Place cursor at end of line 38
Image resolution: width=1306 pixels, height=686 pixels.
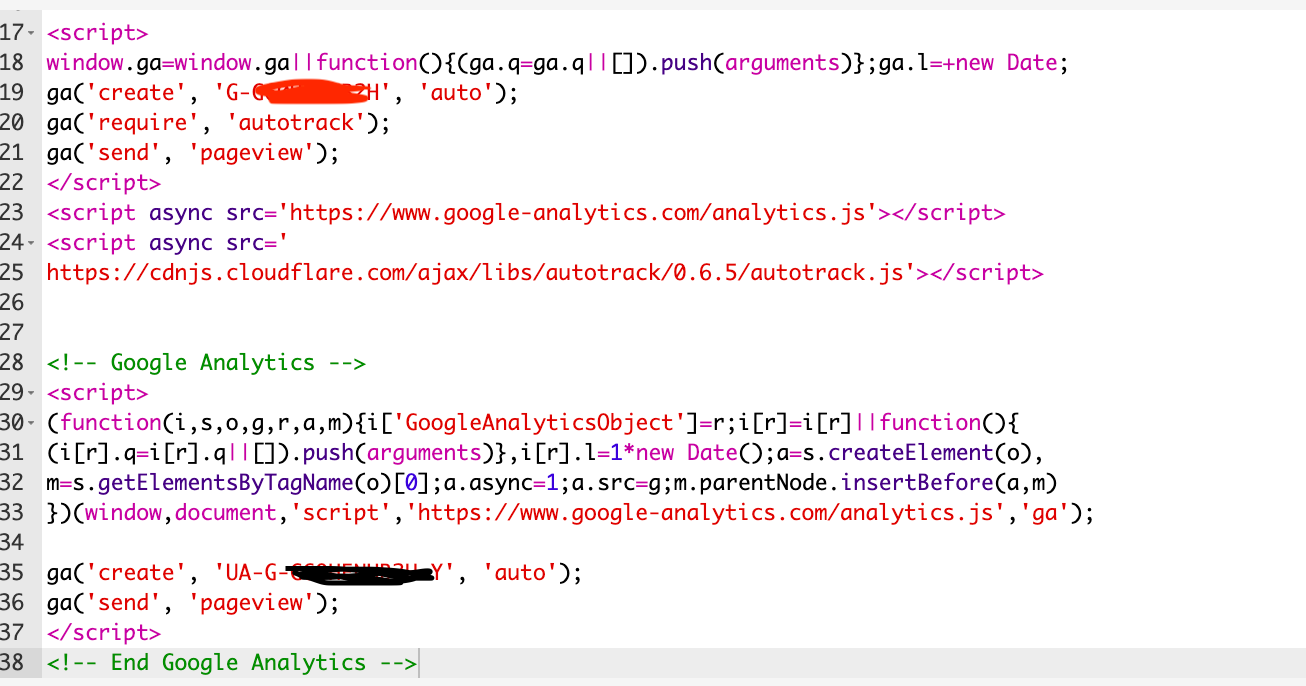[x=420, y=662]
